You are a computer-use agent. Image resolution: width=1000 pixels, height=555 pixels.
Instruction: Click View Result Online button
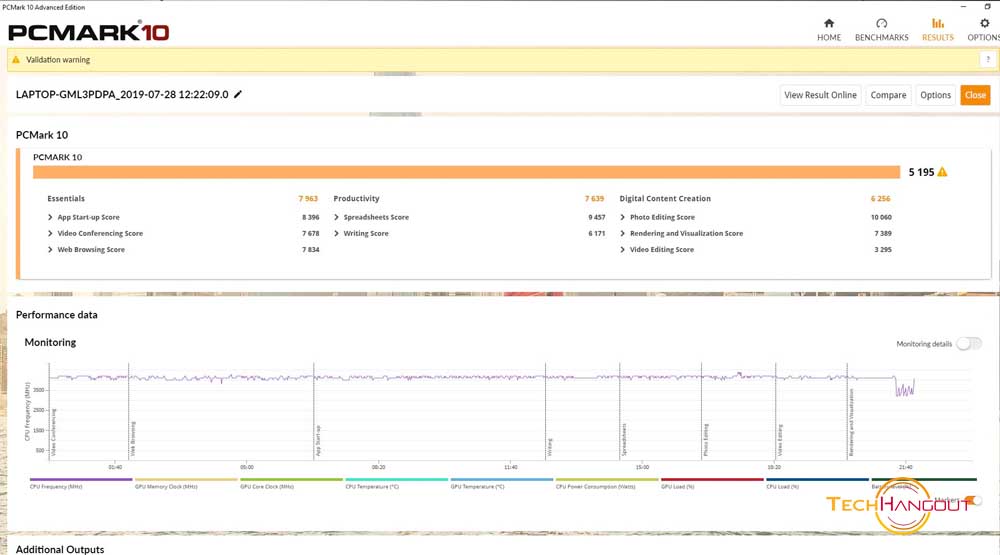tap(820, 95)
